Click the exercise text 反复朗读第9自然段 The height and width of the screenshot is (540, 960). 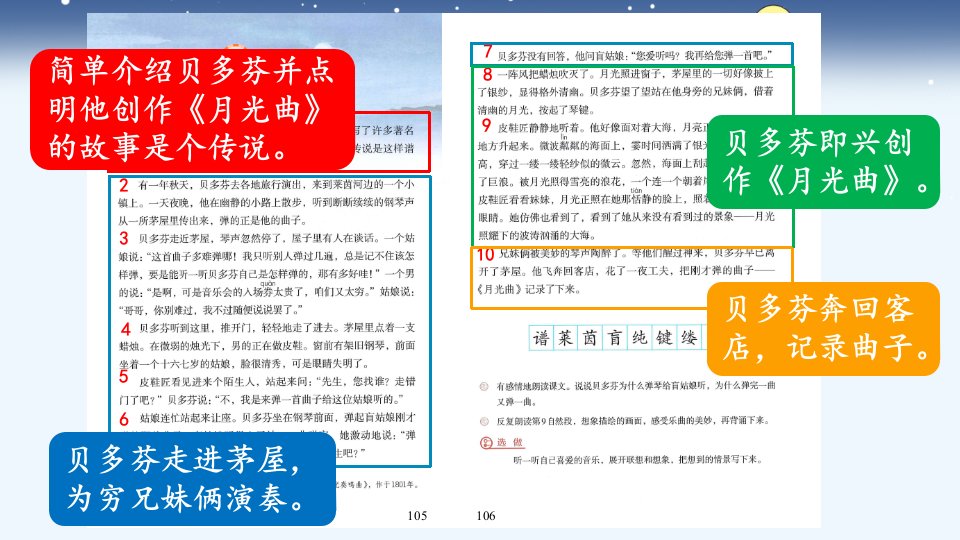pyautogui.click(x=632, y=421)
